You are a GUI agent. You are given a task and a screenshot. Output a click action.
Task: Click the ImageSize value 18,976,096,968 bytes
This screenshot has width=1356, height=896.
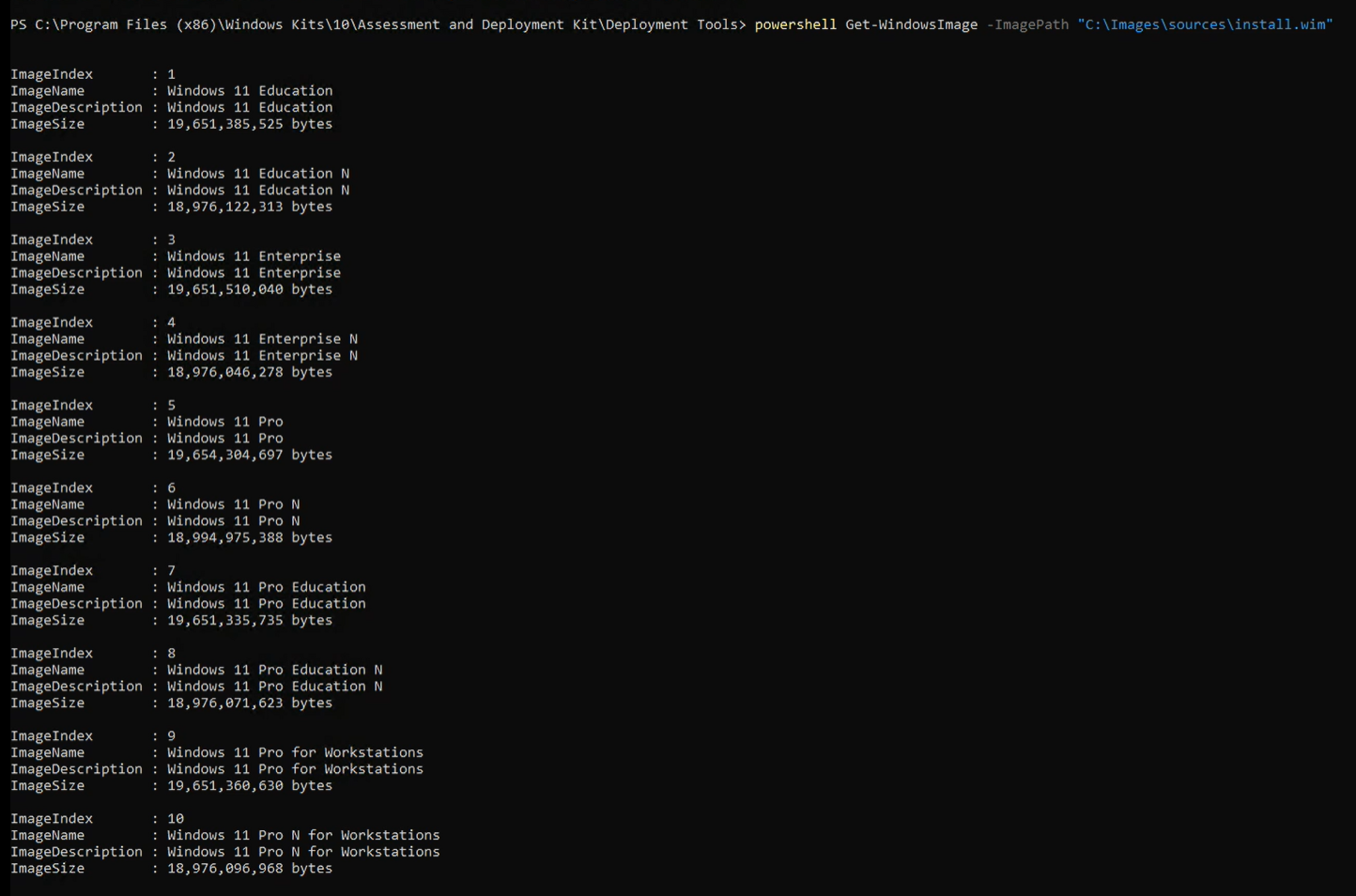click(x=249, y=869)
